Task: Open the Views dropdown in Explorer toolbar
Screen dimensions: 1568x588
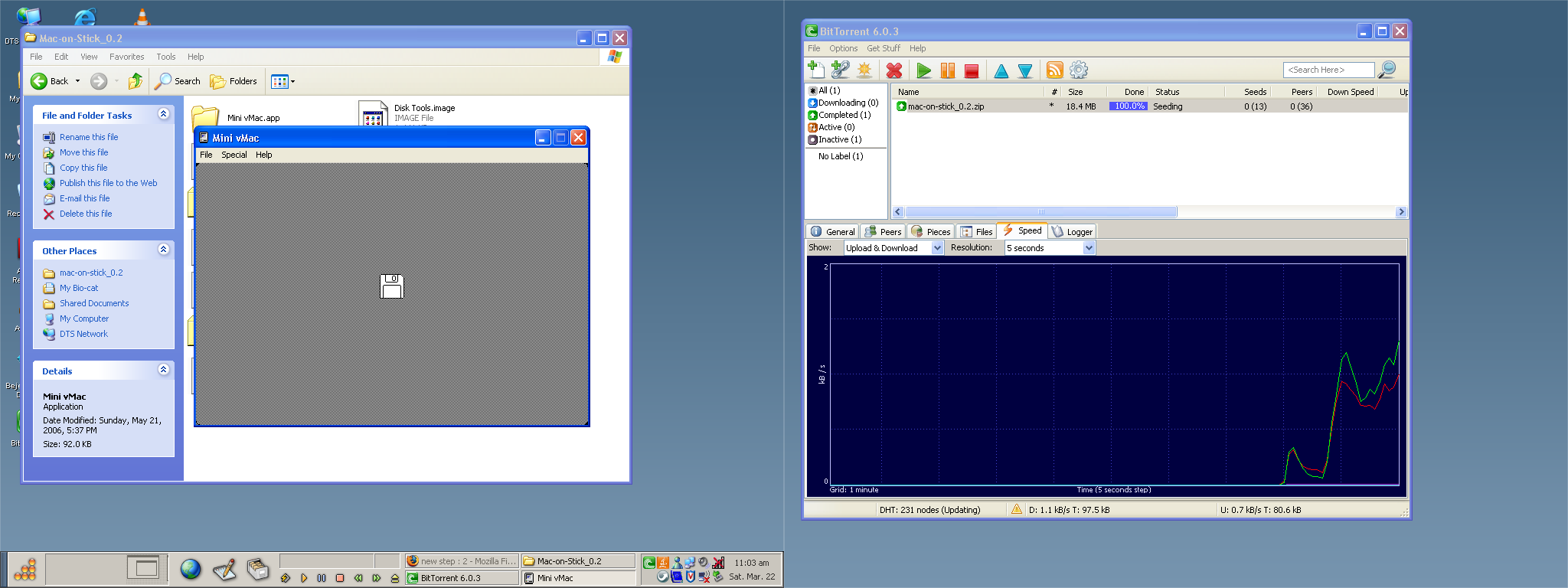Action: coord(283,81)
